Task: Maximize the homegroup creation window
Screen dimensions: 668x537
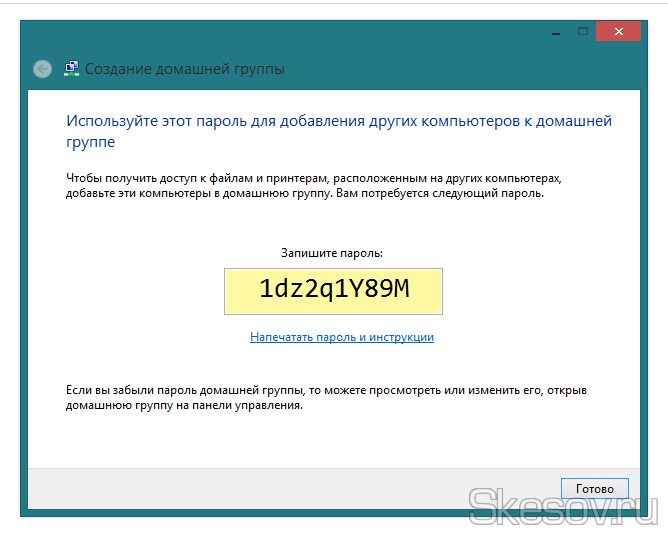Action: coord(583,32)
